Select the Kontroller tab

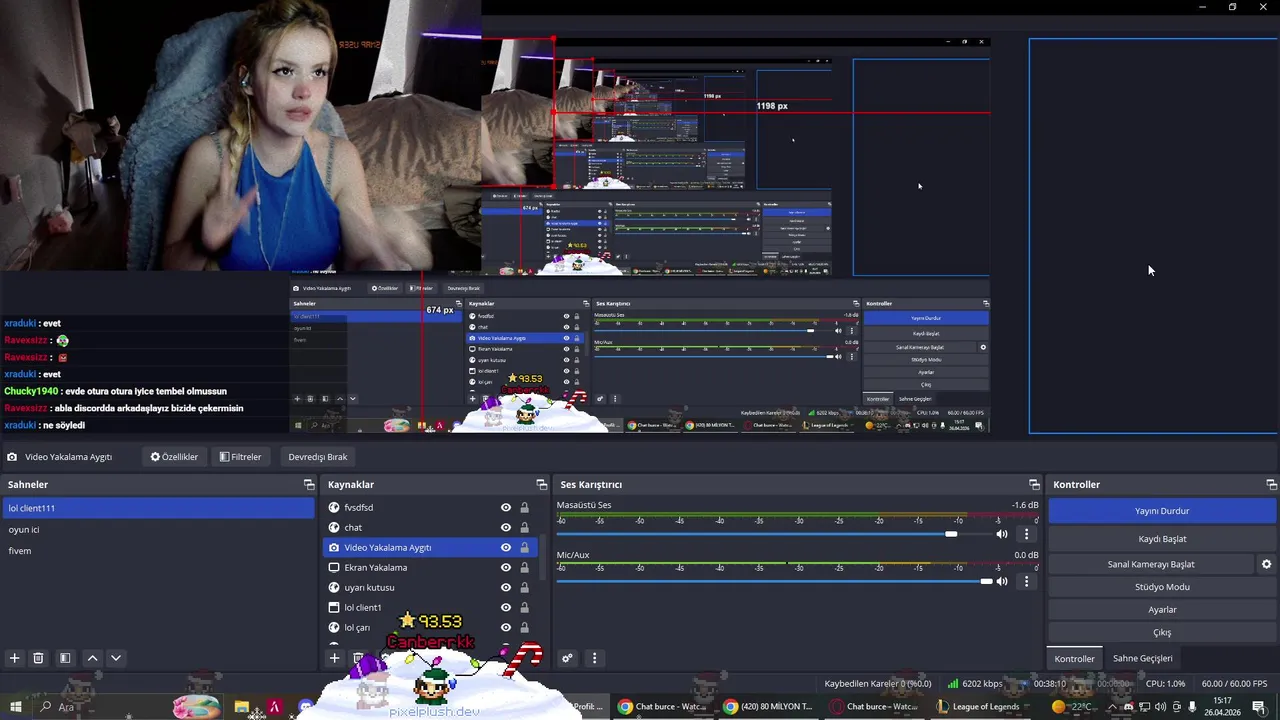tap(1074, 658)
